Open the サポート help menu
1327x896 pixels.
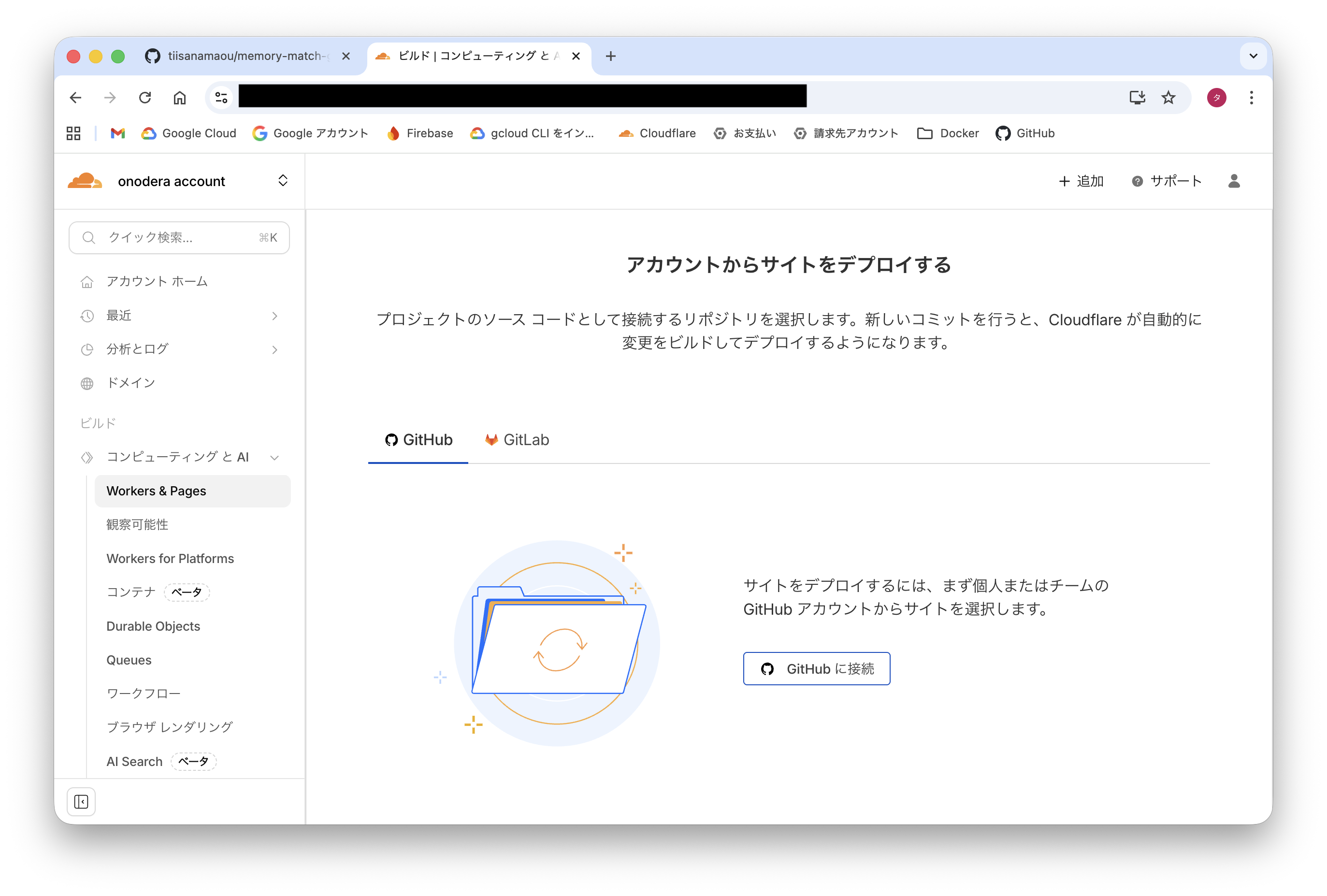[1167, 181]
